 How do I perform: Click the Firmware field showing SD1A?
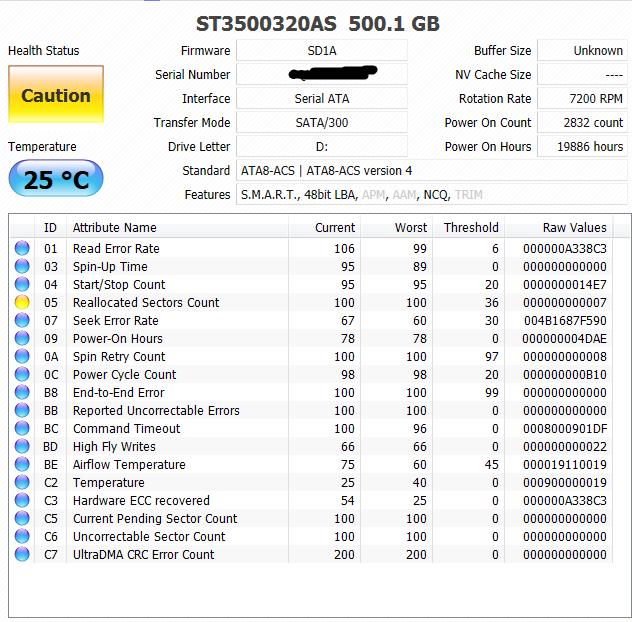click(322, 50)
